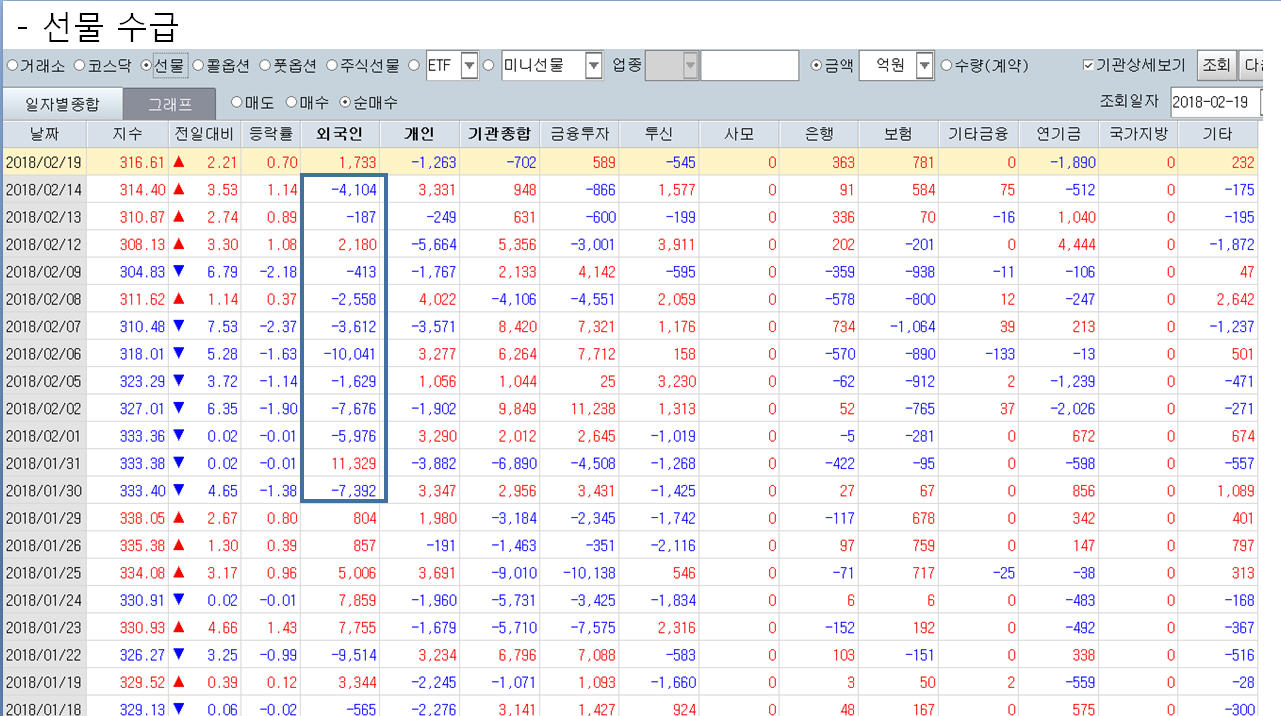
Task: Click the 조회일자 date input field
Action: click(x=1213, y=101)
